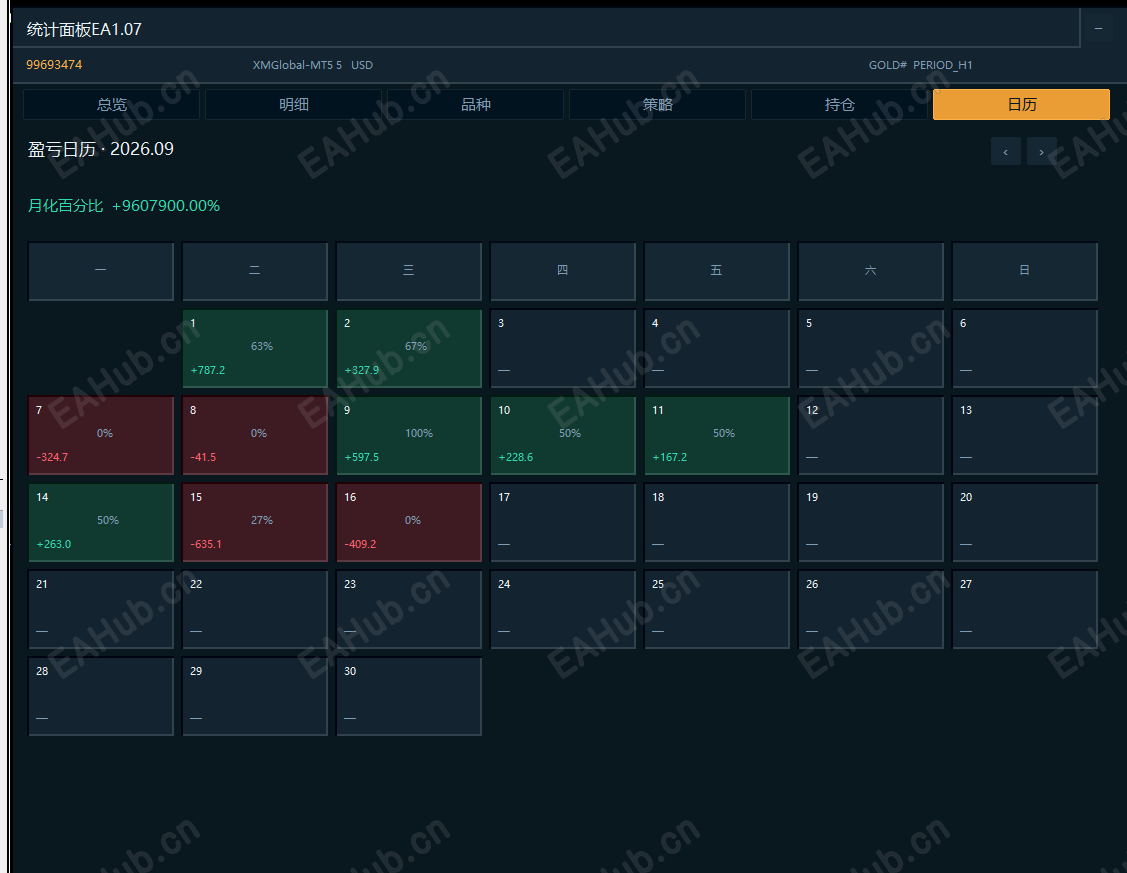Image resolution: width=1127 pixels, height=873 pixels.
Task: Select empty day 17 cell
Action: click(x=563, y=522)
